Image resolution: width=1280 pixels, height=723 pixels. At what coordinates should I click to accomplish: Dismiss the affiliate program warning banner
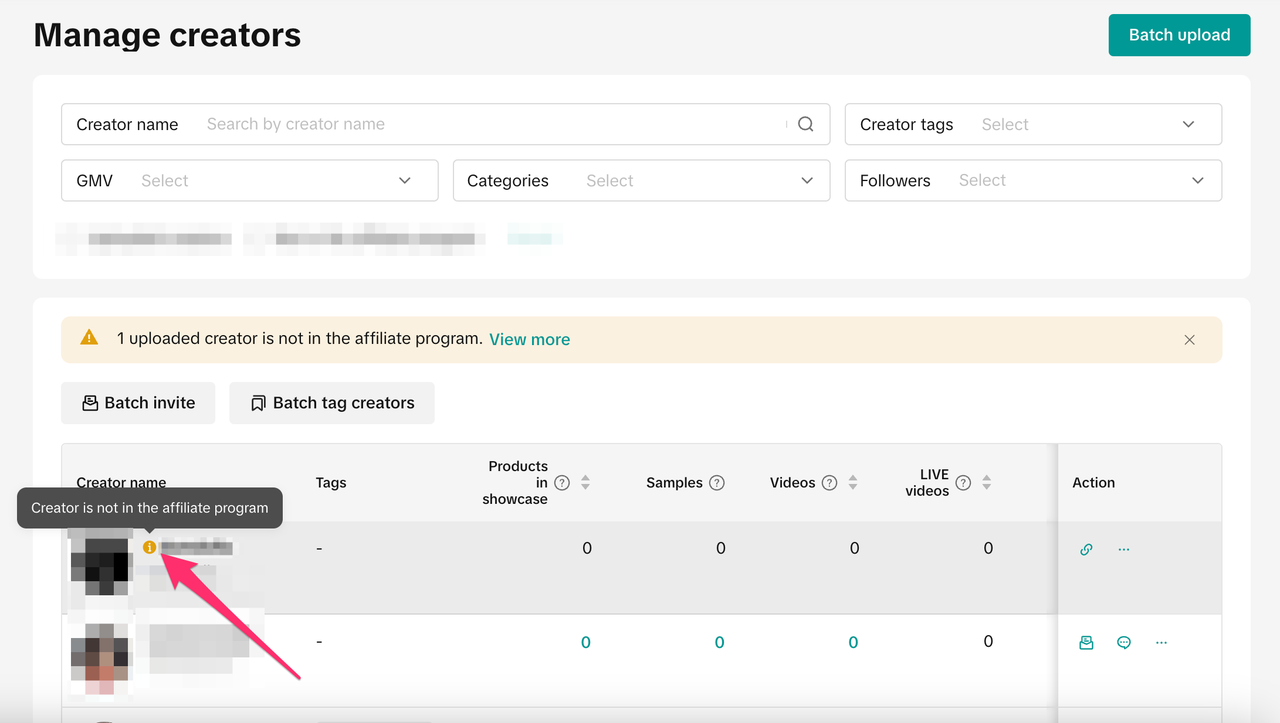pyautogui.click(x=1189, y=340)
